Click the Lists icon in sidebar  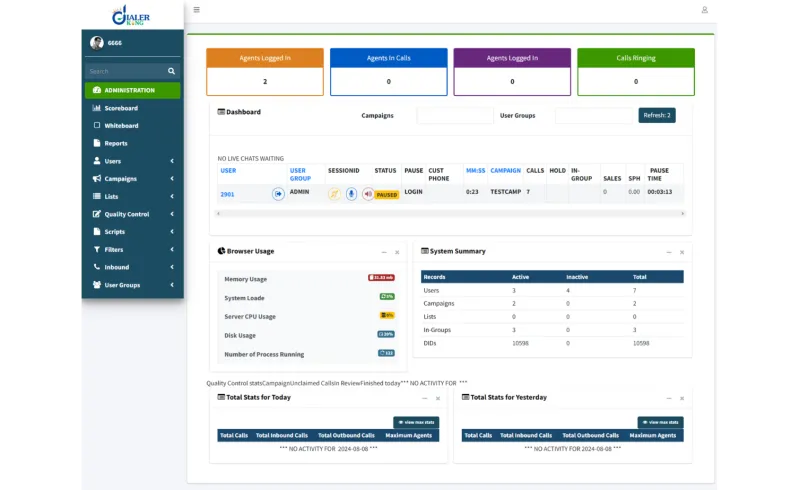pos(96,196)
